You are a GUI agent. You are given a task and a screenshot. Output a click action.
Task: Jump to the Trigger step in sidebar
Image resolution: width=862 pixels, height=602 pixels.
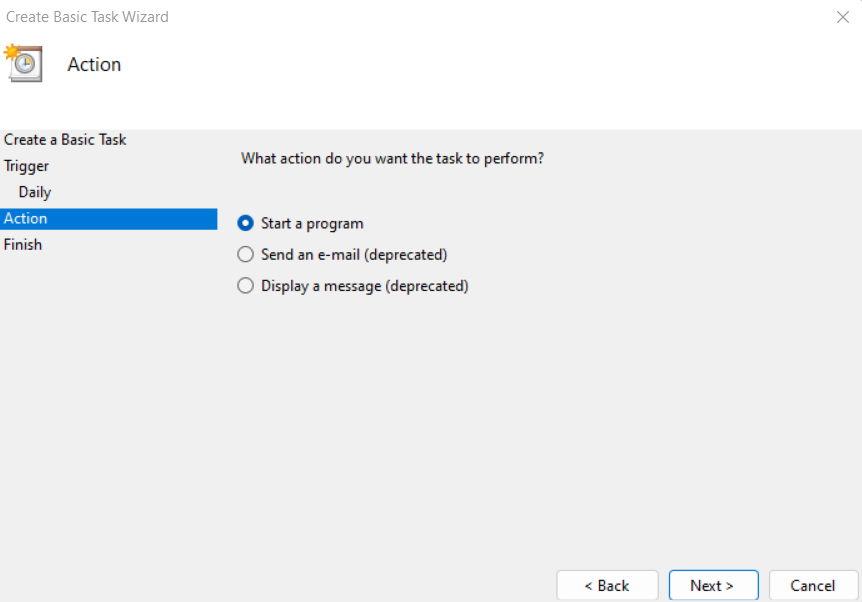point(27,166)
